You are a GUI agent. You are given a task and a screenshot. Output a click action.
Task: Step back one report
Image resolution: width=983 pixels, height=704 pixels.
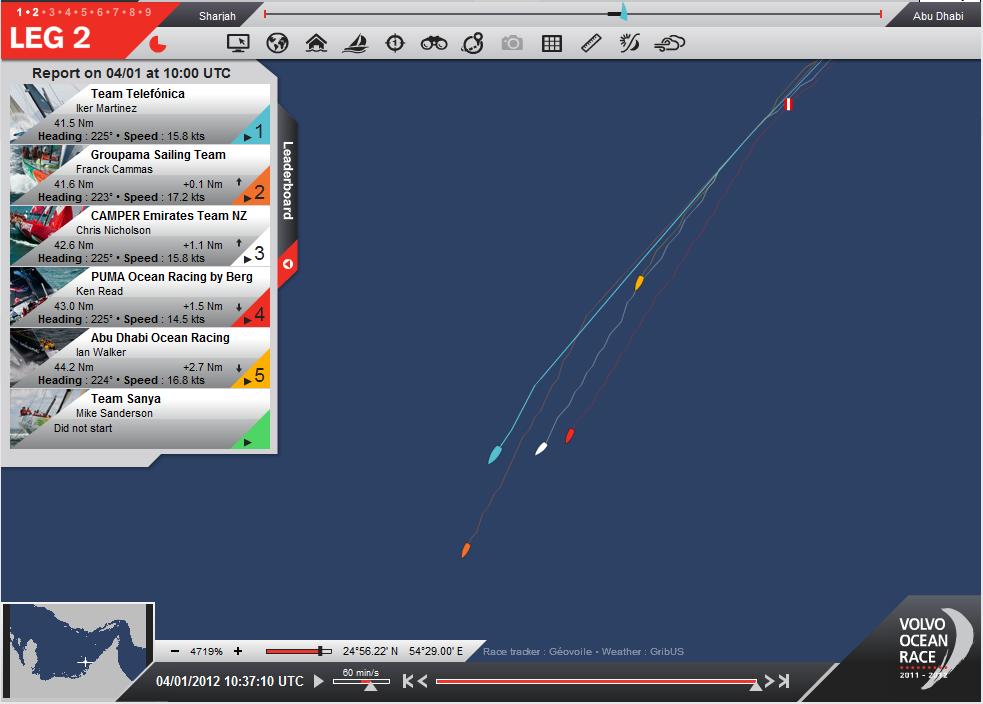point(423,681)
